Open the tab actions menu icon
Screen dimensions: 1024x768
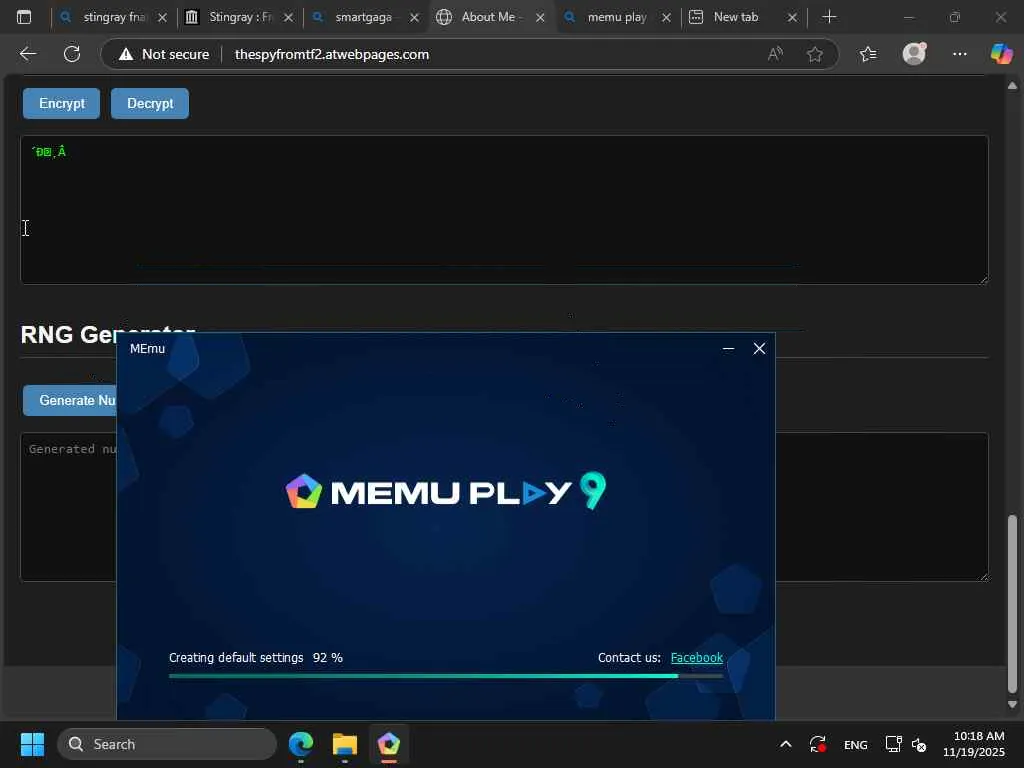24,17
